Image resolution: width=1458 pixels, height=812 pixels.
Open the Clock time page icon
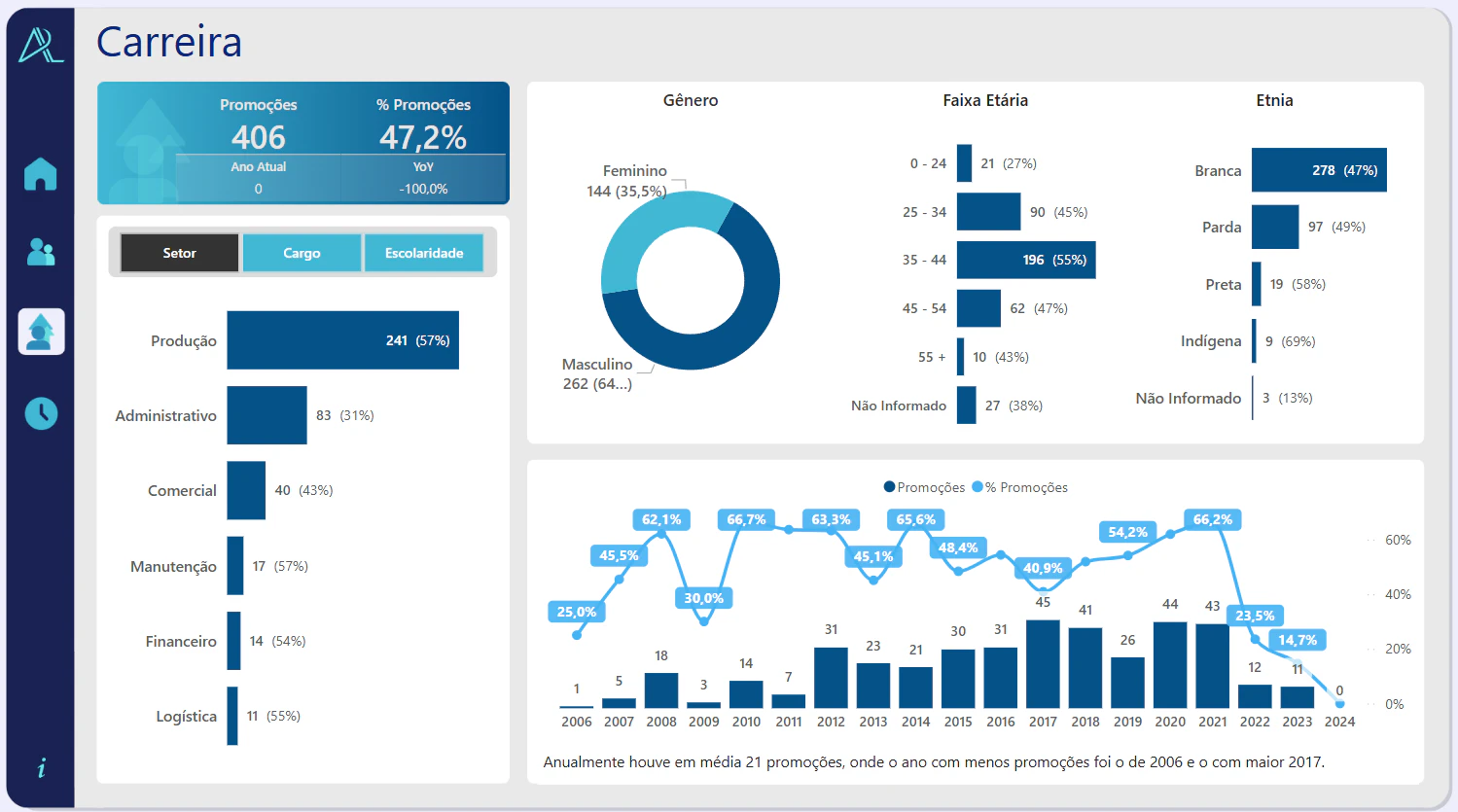[41, 413]
